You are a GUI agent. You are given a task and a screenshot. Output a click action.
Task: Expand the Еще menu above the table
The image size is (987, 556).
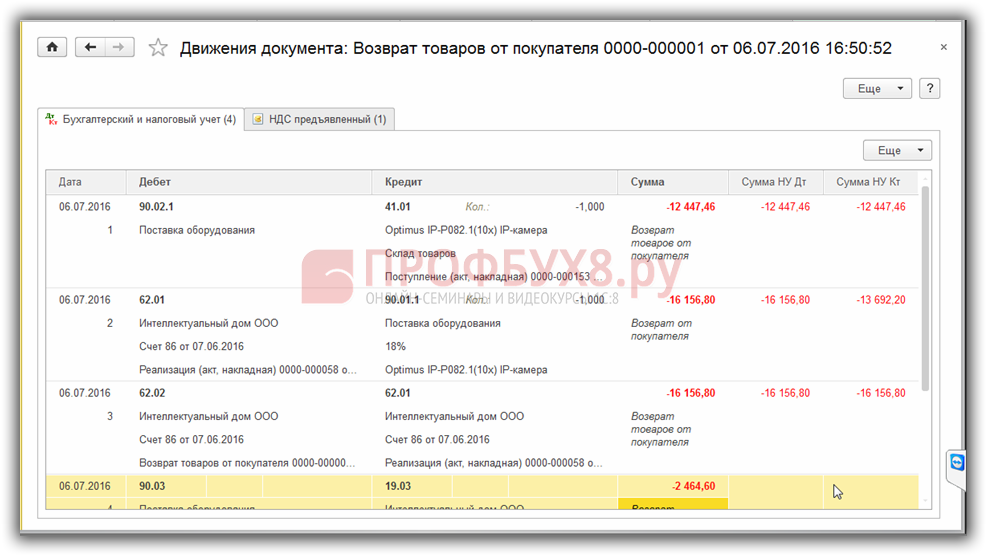click(x=897, y=150)
